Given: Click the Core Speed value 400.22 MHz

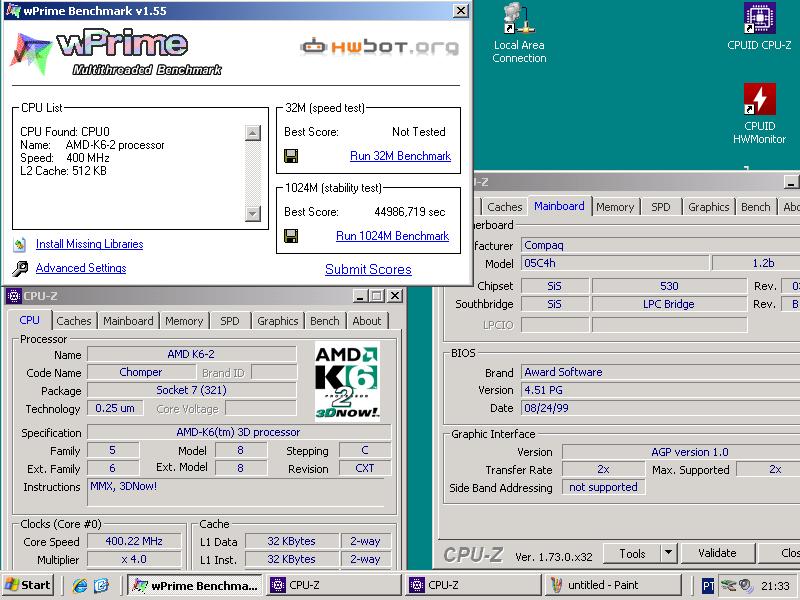Looking at the screenshot, I should pos(134,541).
